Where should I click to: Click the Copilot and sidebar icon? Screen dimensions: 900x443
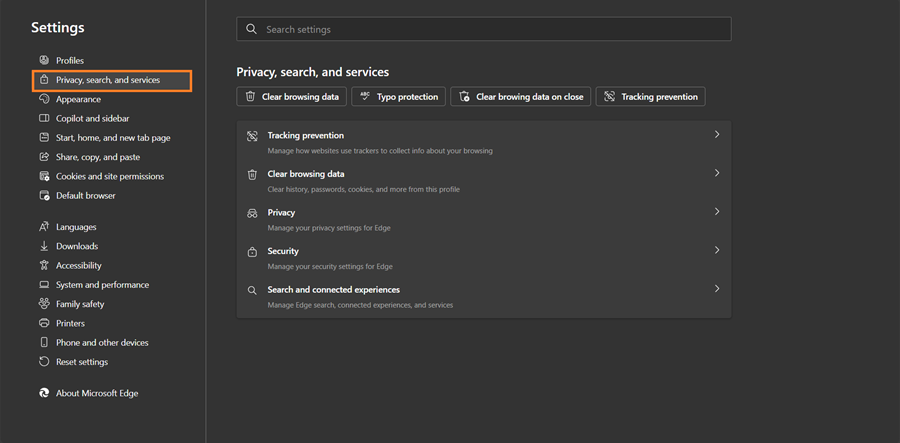point(44,118)
